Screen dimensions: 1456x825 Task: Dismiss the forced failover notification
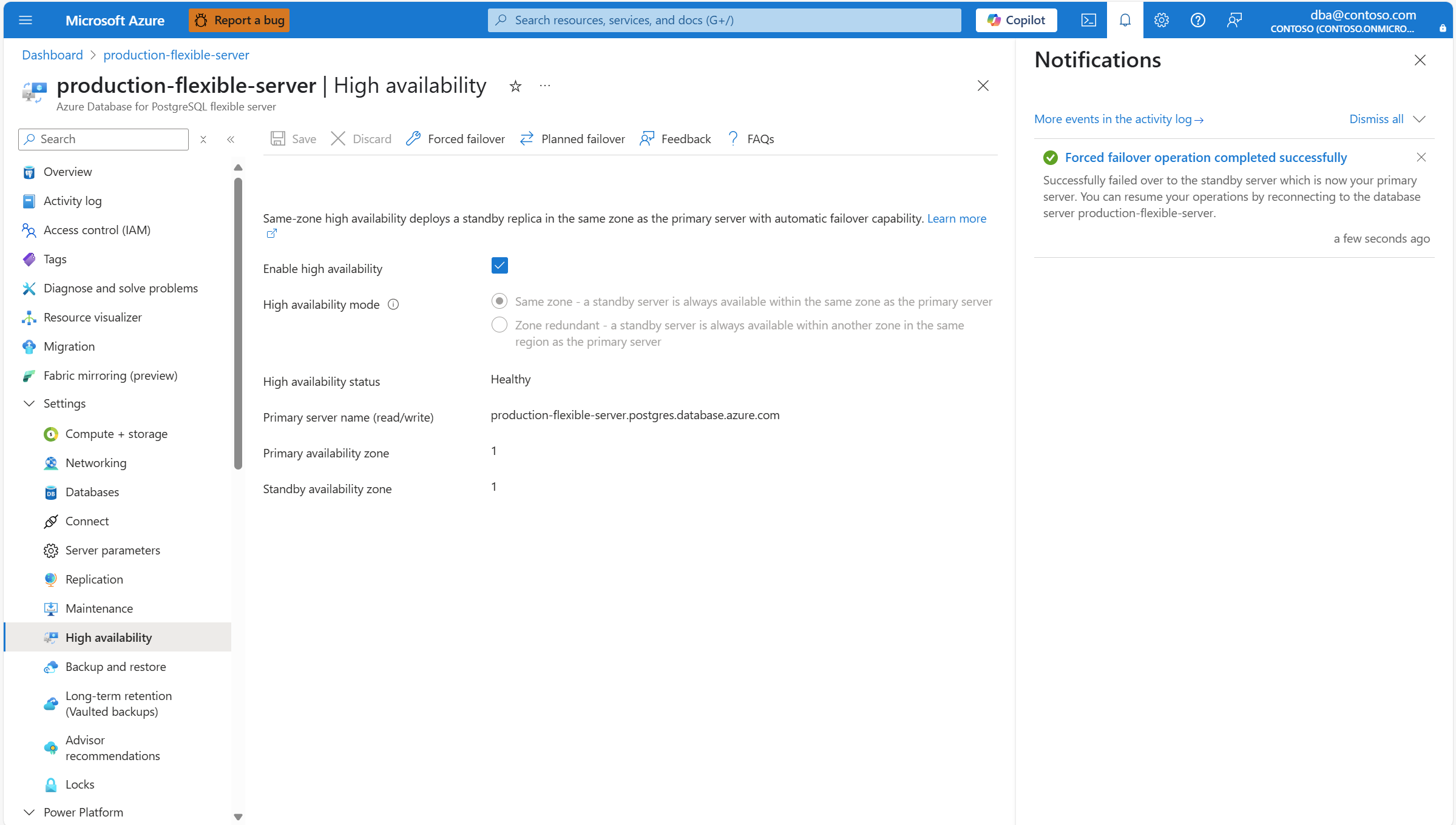[x=1421, y=157]
